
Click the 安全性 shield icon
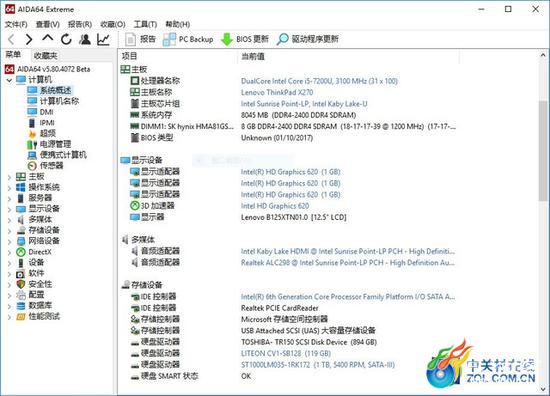[x=21, y=284]
